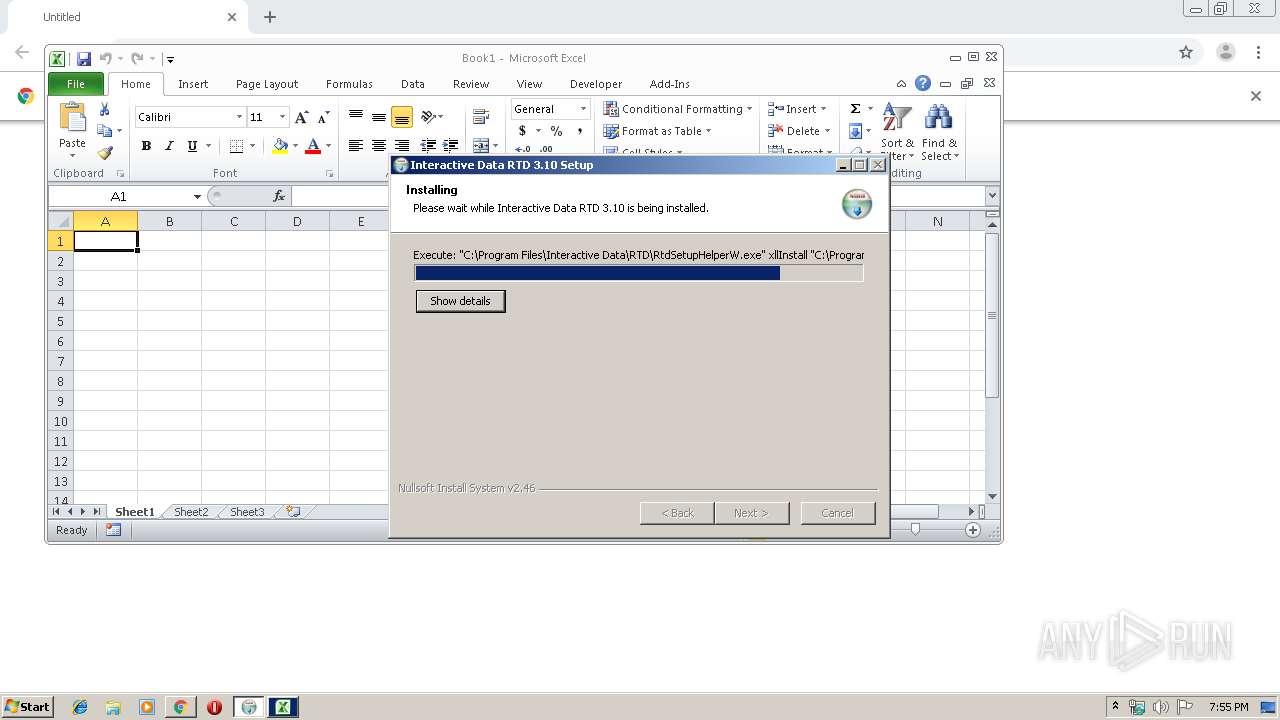Select cell A1 in the worksheet

105,241
